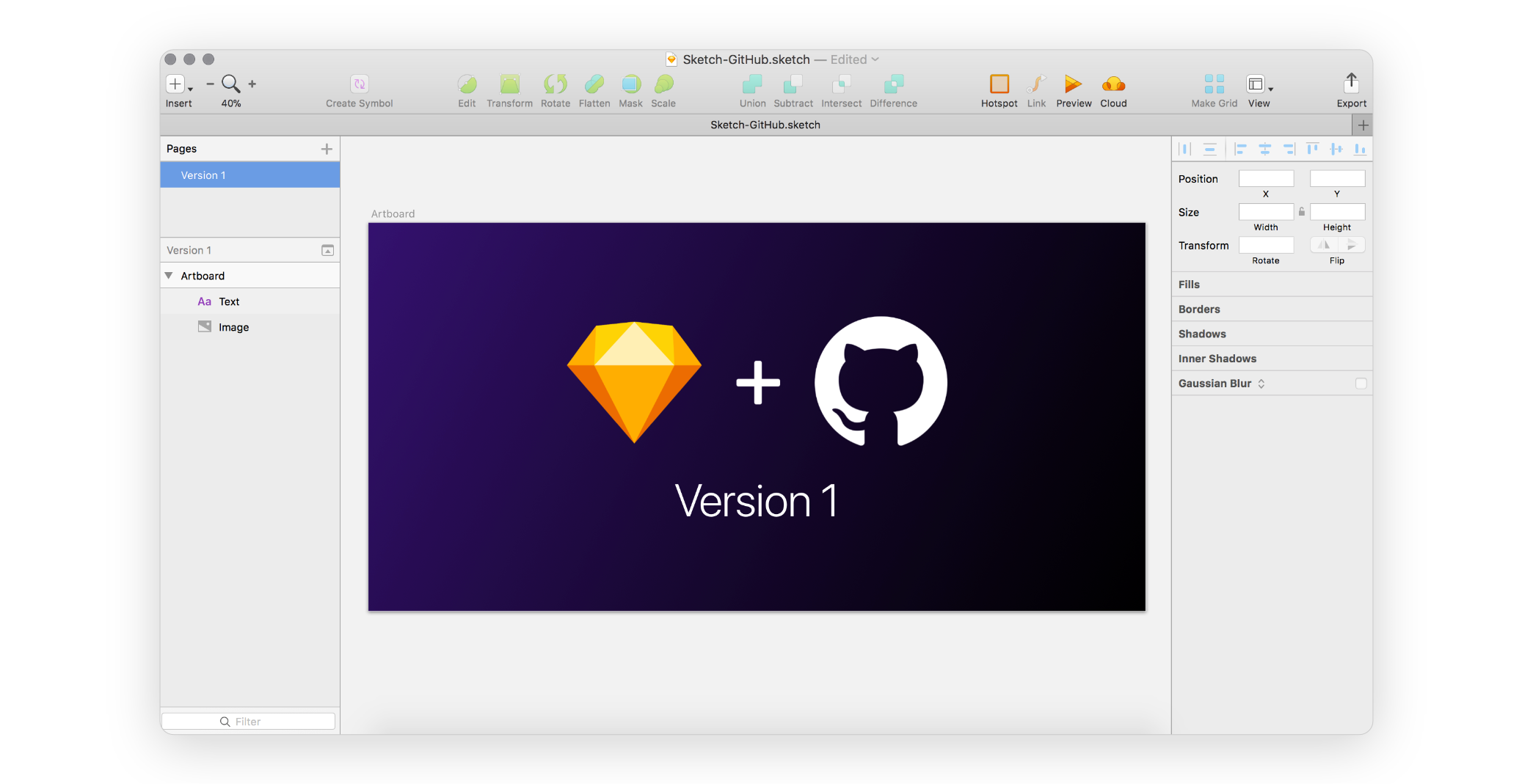The height and width of the screenshot is (784, 1533).
Task: Flip layer horizontally
Action: point(1324,245)
